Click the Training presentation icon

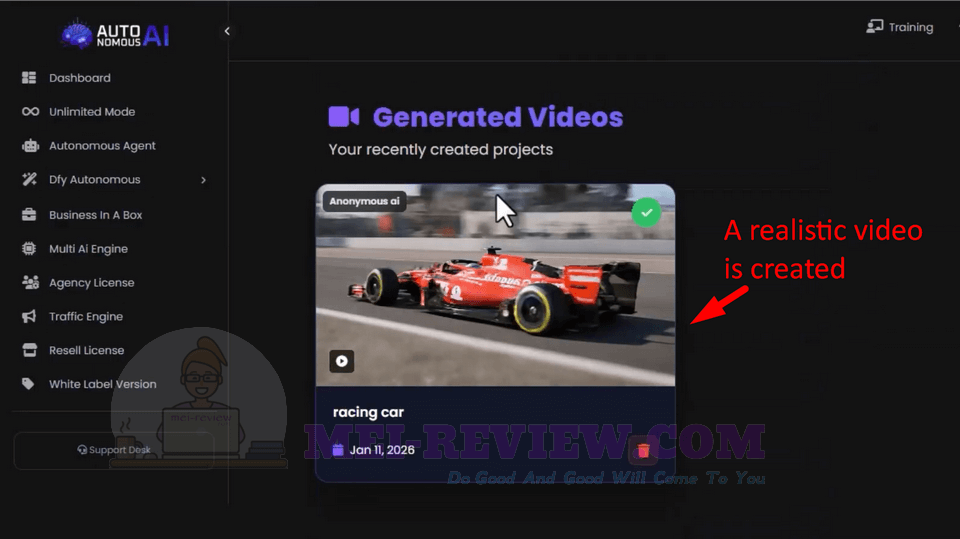[x=874, y=26]
